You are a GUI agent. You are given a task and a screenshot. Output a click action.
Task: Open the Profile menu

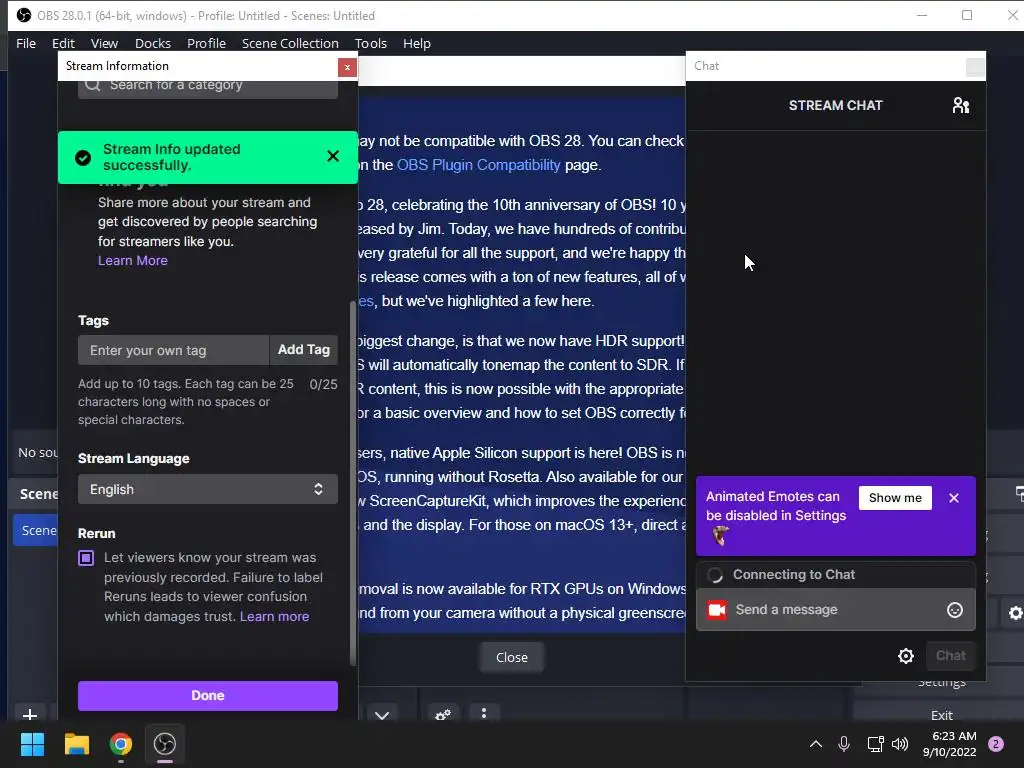tap(206, 43)
